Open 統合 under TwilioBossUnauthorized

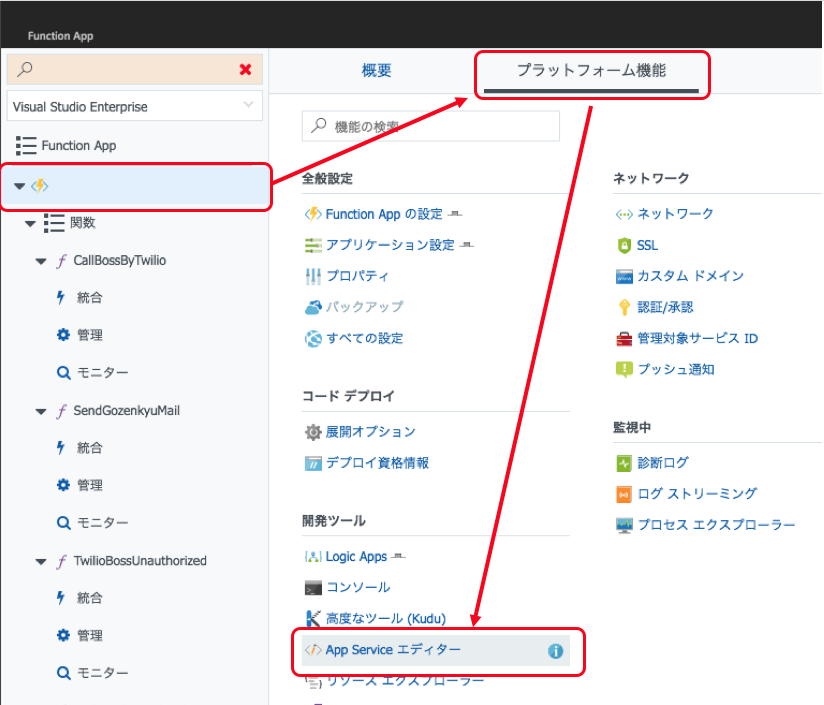(x=89, y=598)
